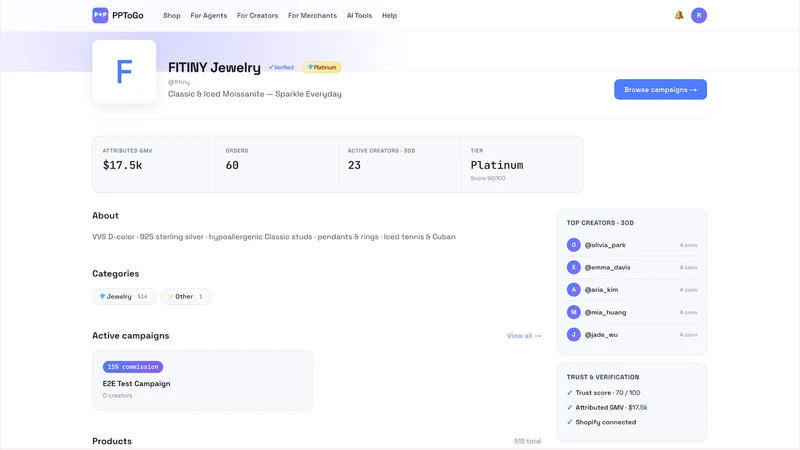800x450 pixels.
Task: Click the Trust score 70 / 100 line
Action: point(608,393)
